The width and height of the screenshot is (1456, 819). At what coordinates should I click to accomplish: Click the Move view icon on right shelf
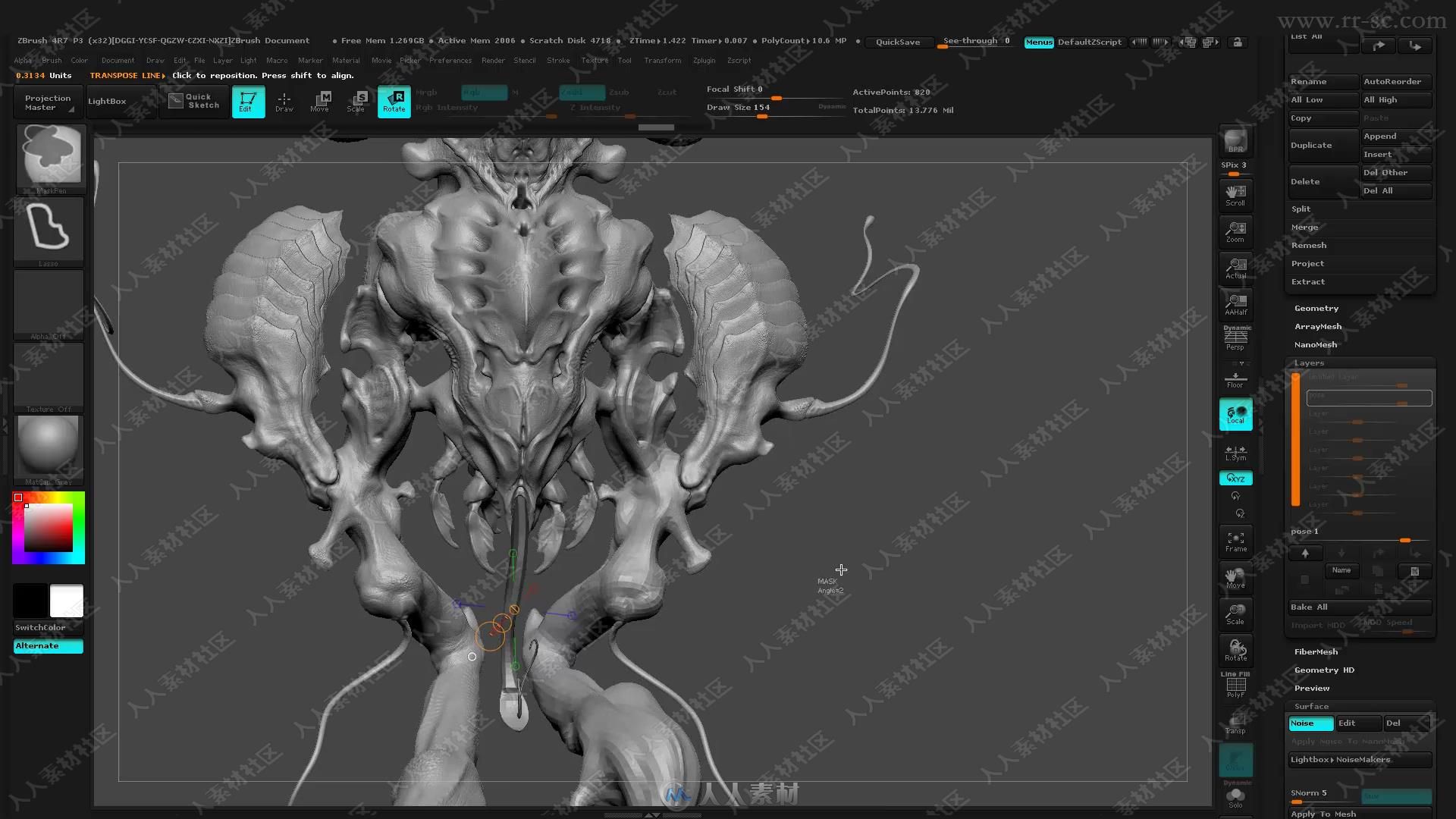tap(1235, 578)
